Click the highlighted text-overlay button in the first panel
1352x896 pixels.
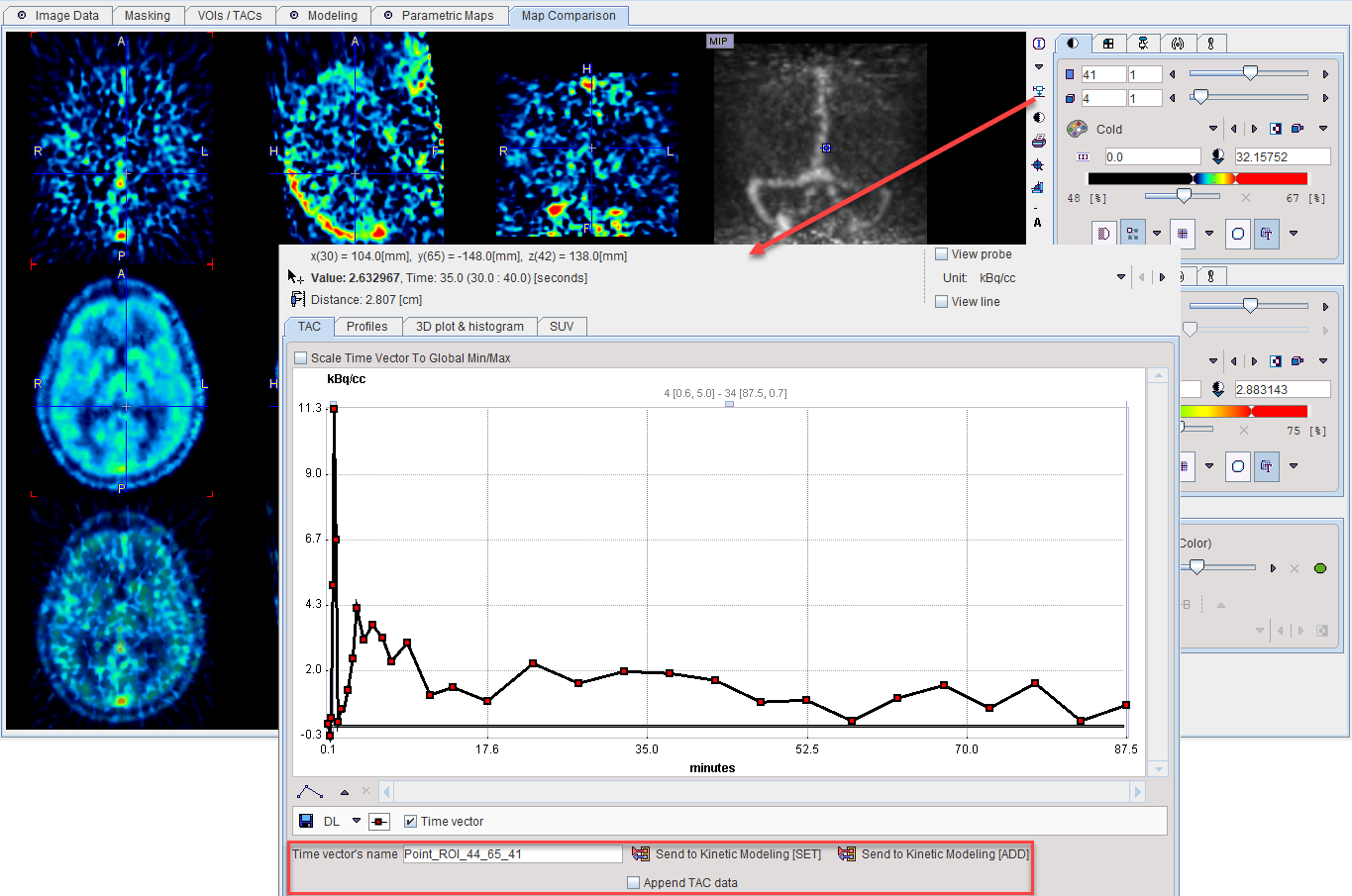tap(1267, 234)
